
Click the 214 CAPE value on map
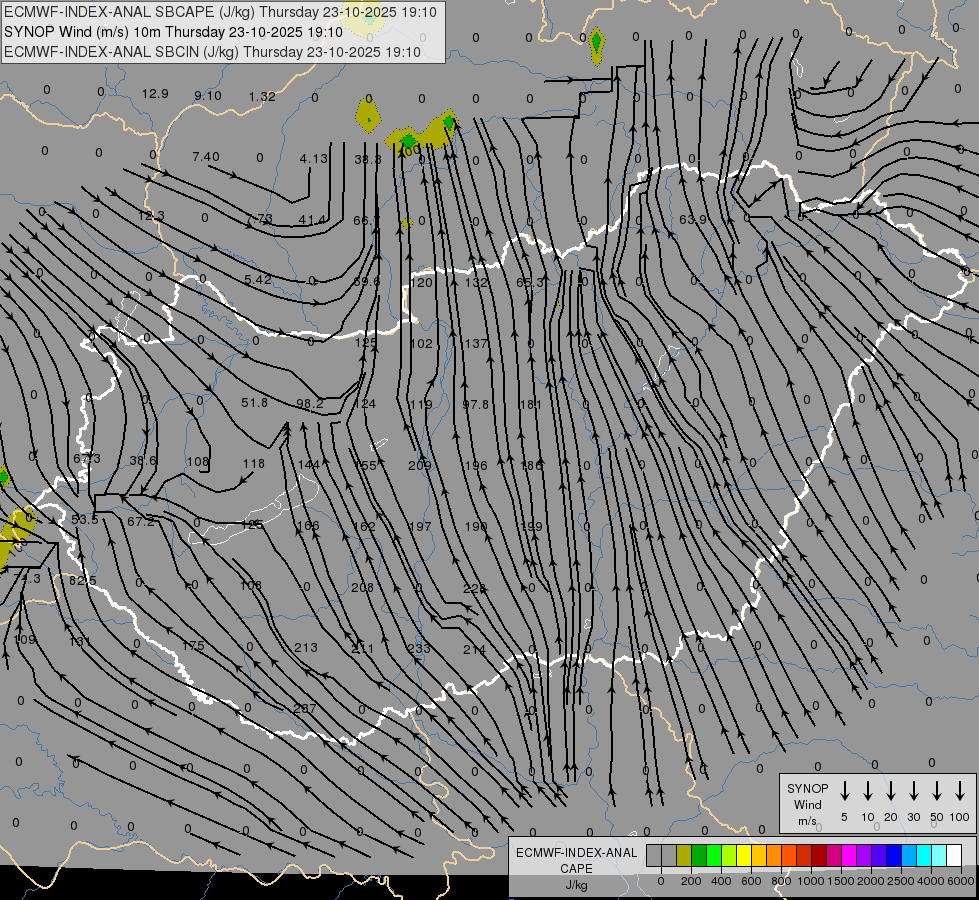475,650
